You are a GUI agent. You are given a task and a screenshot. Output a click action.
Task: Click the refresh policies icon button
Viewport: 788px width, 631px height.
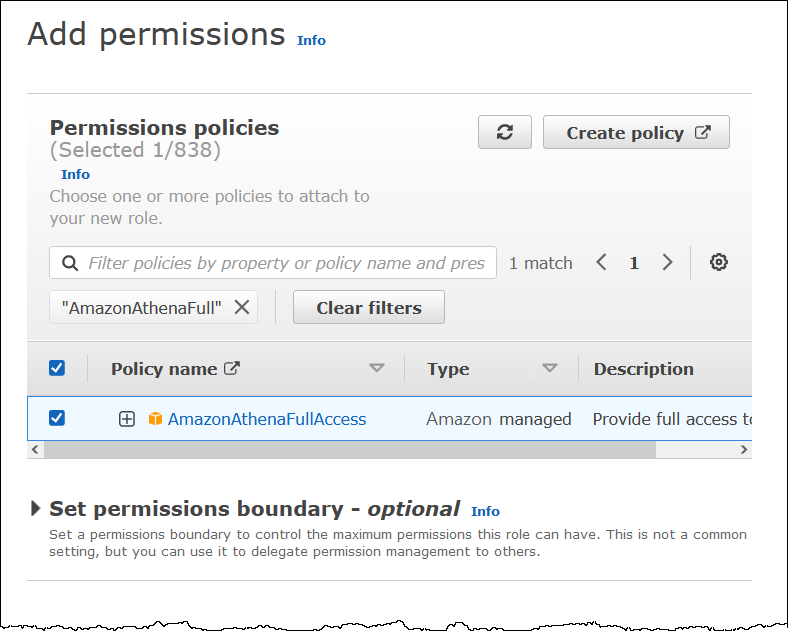coord(505,133)
